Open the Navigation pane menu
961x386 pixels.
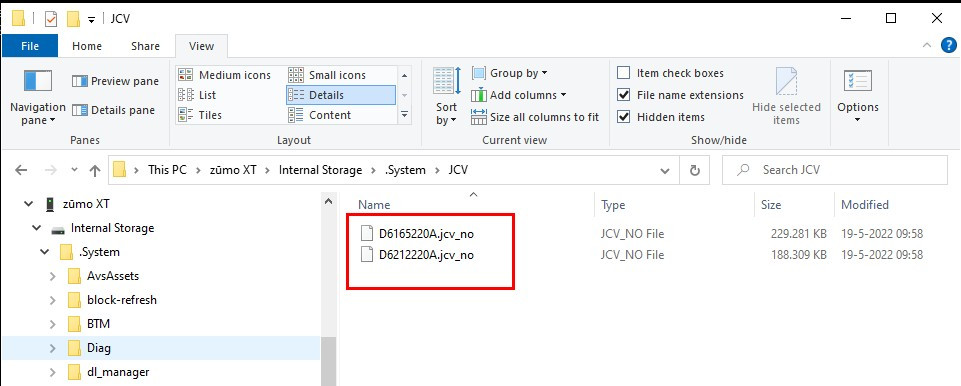pos(37,98)
